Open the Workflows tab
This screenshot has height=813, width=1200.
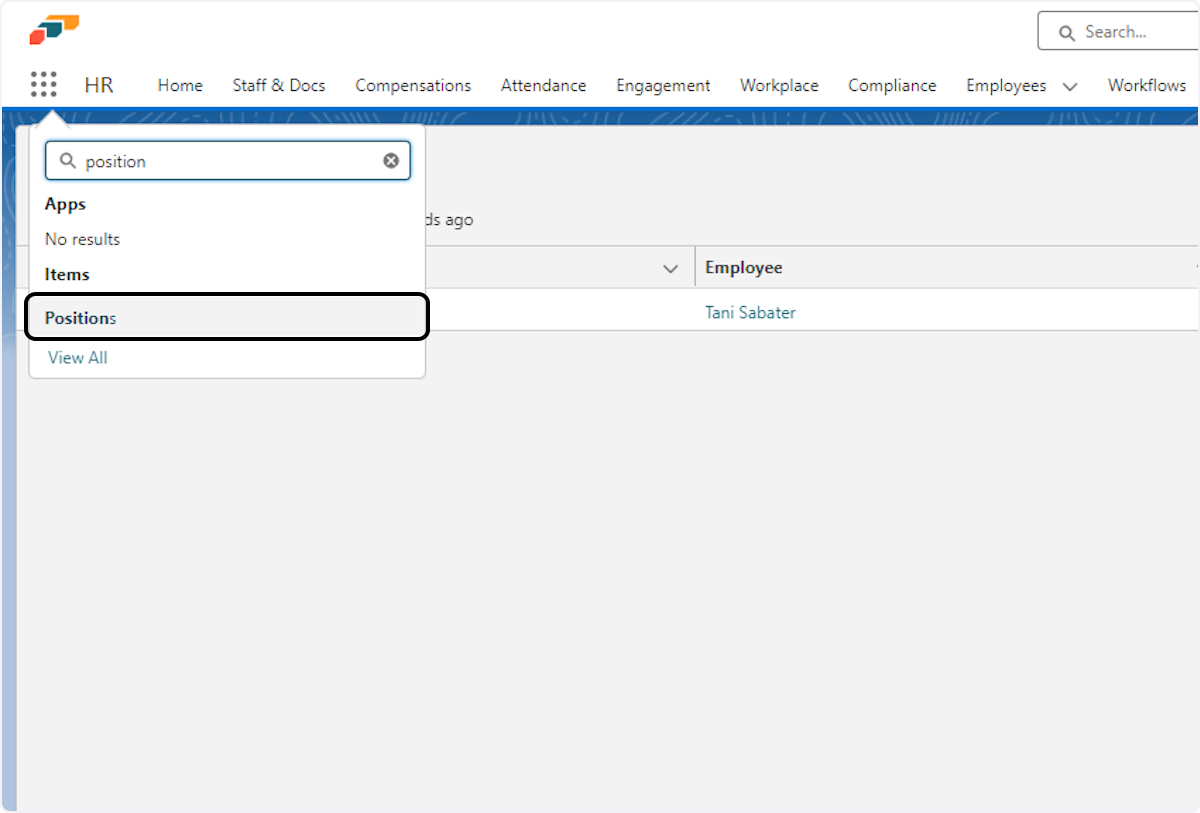pos(1146,86)
